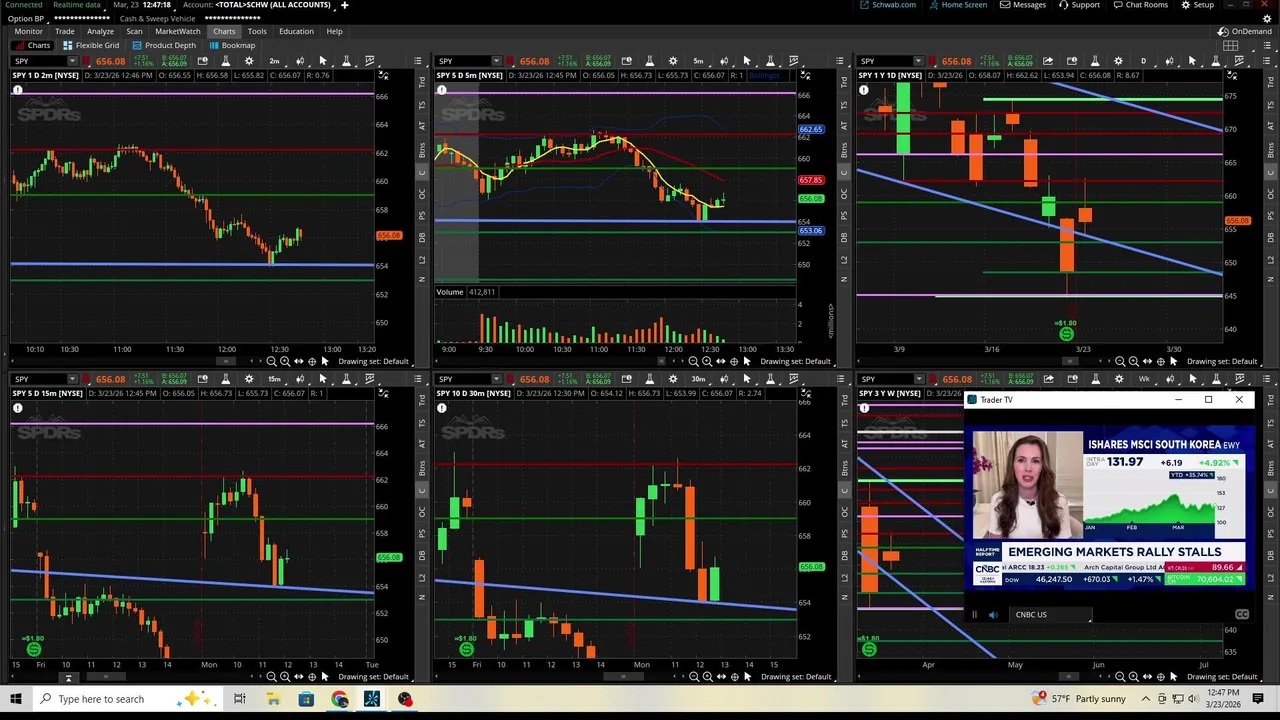The width and height of the screenshot is (1280, 720).
Task: Click share icon in SPY weekly chart toolbar
Action: click(x=1048, y=379)
